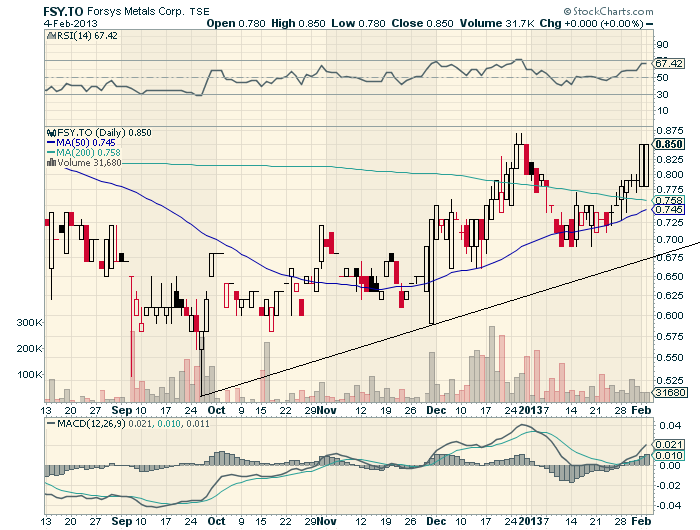
Task: Click the 0.010 MACD signal tag
Action: [x=669, y=455]
